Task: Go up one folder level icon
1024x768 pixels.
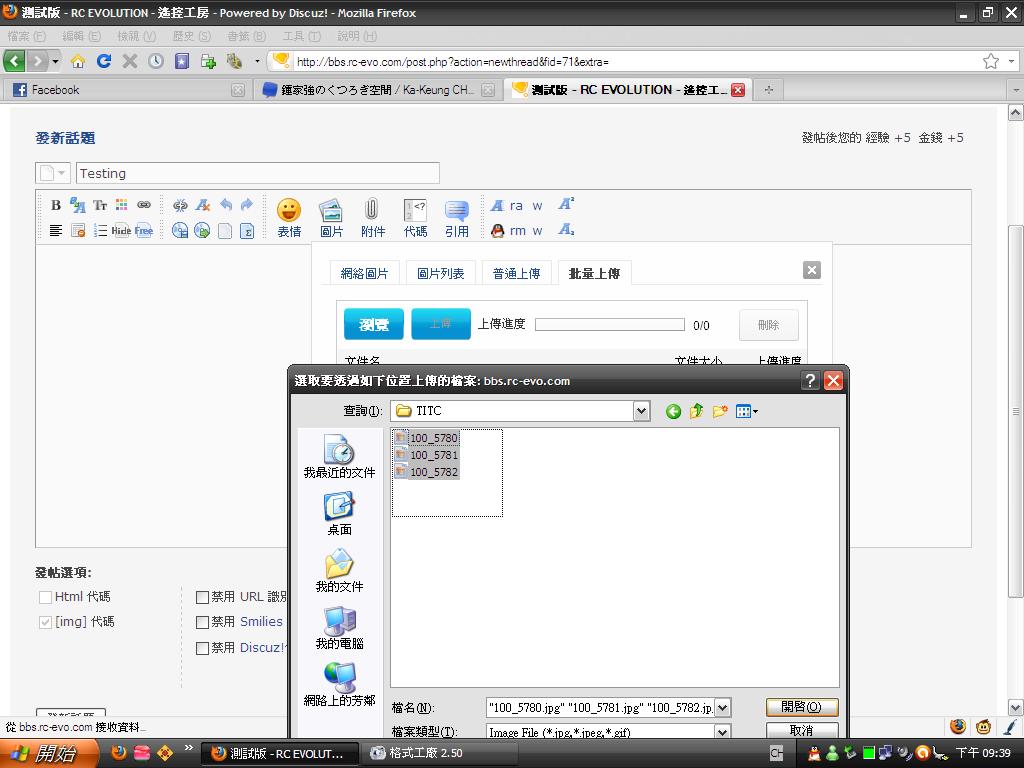Action: (x=696, y=411)
